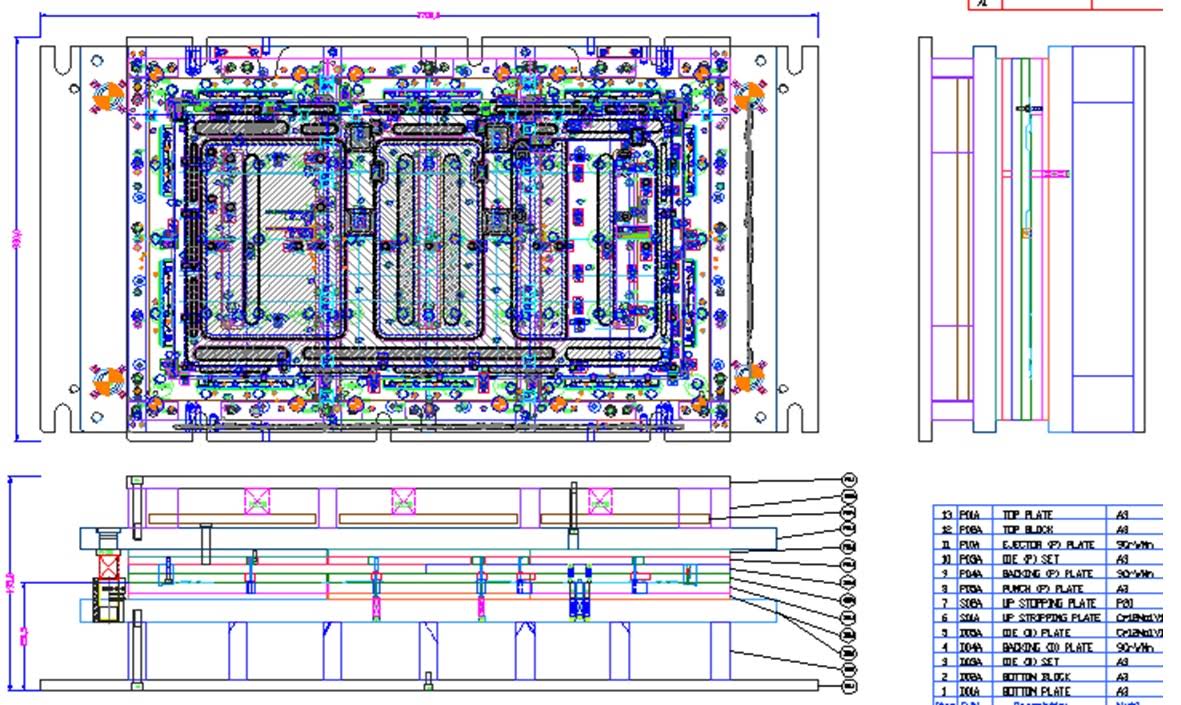Click the vertical height dimension of plan view
Image resolution: width=1181 pixels, height=705 pixels.
(x=17, y=240)
